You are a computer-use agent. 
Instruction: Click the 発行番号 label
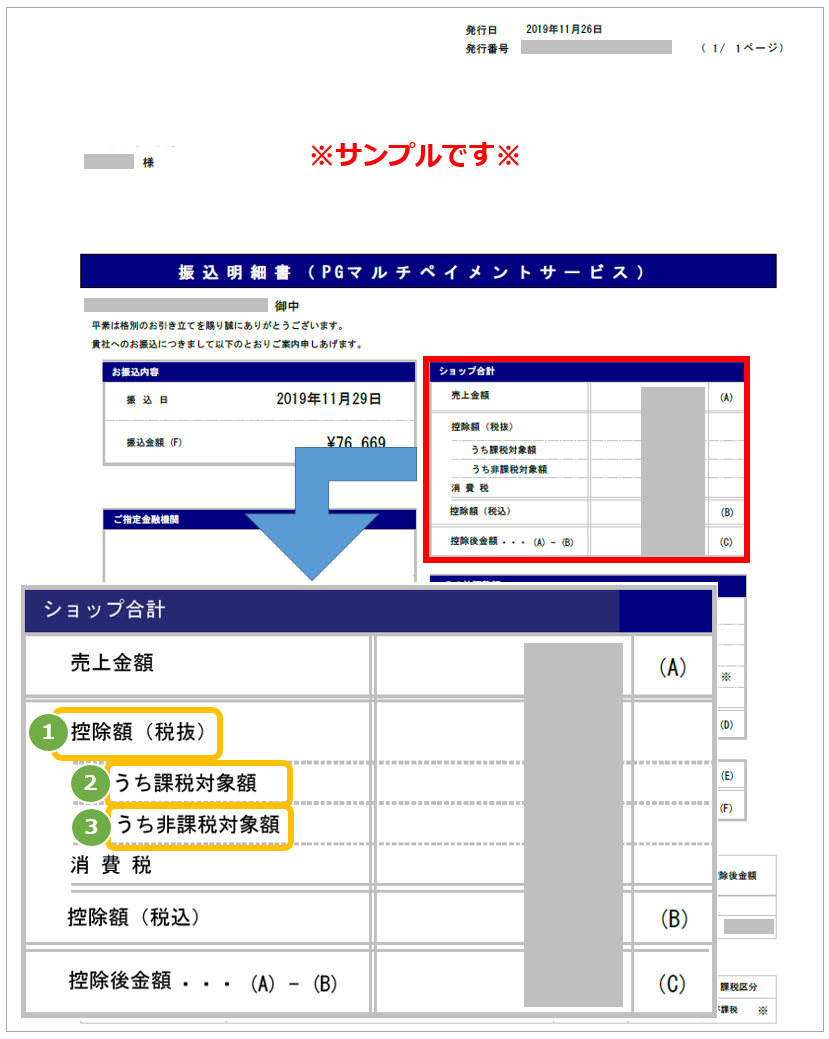487,48
